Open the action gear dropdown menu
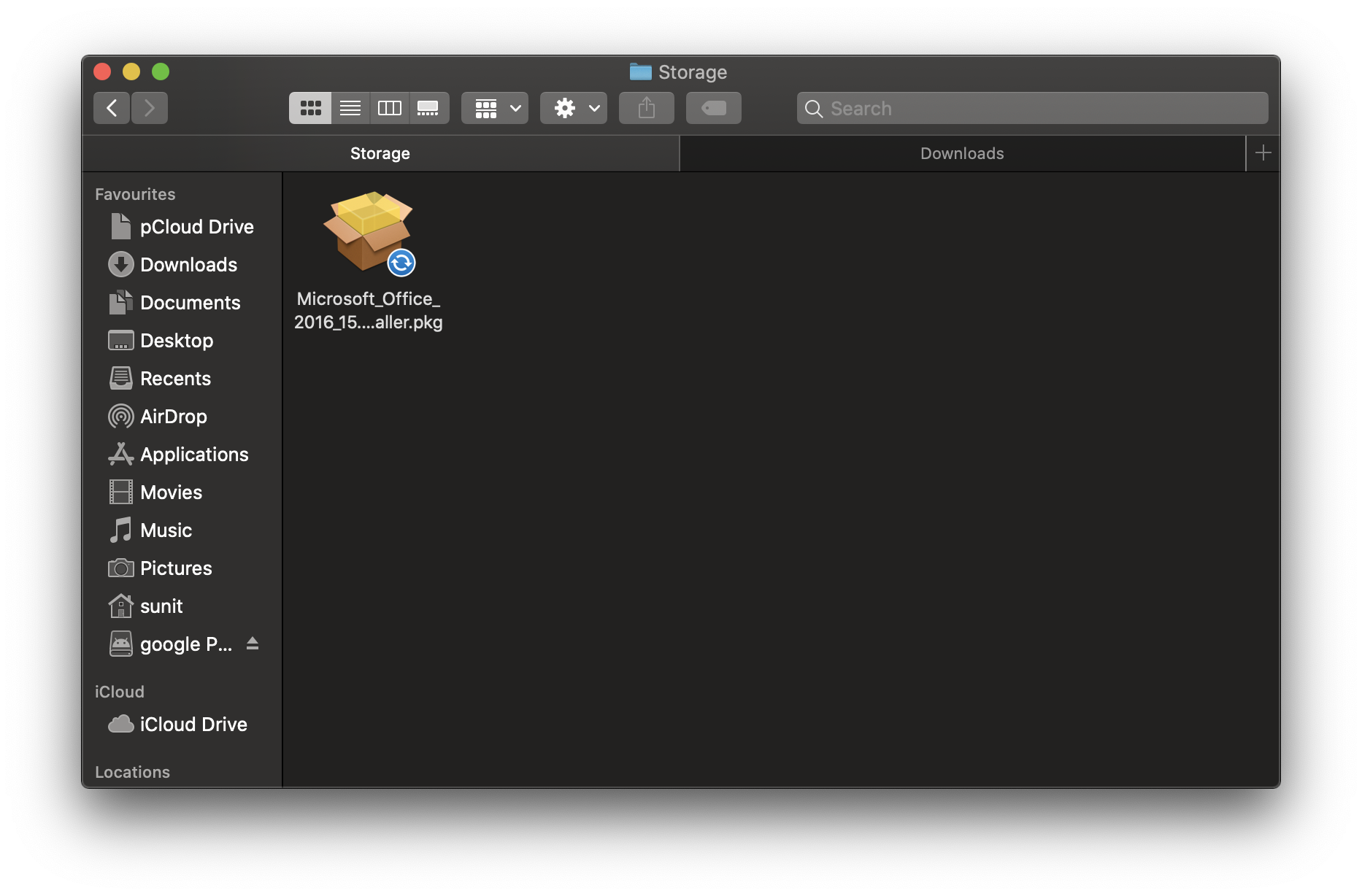The image size is (1362, 896). (573, 107)
